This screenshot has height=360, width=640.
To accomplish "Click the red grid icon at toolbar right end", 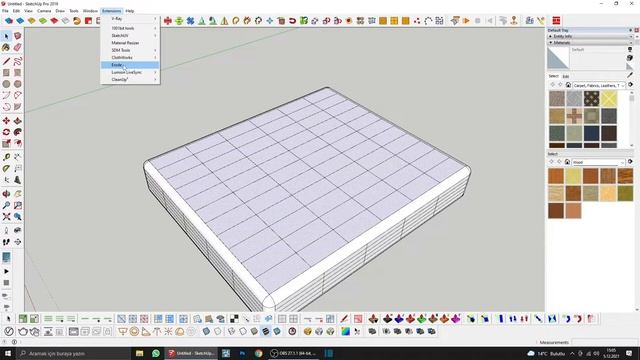I will pyautogui.click(x=556, y=20).
